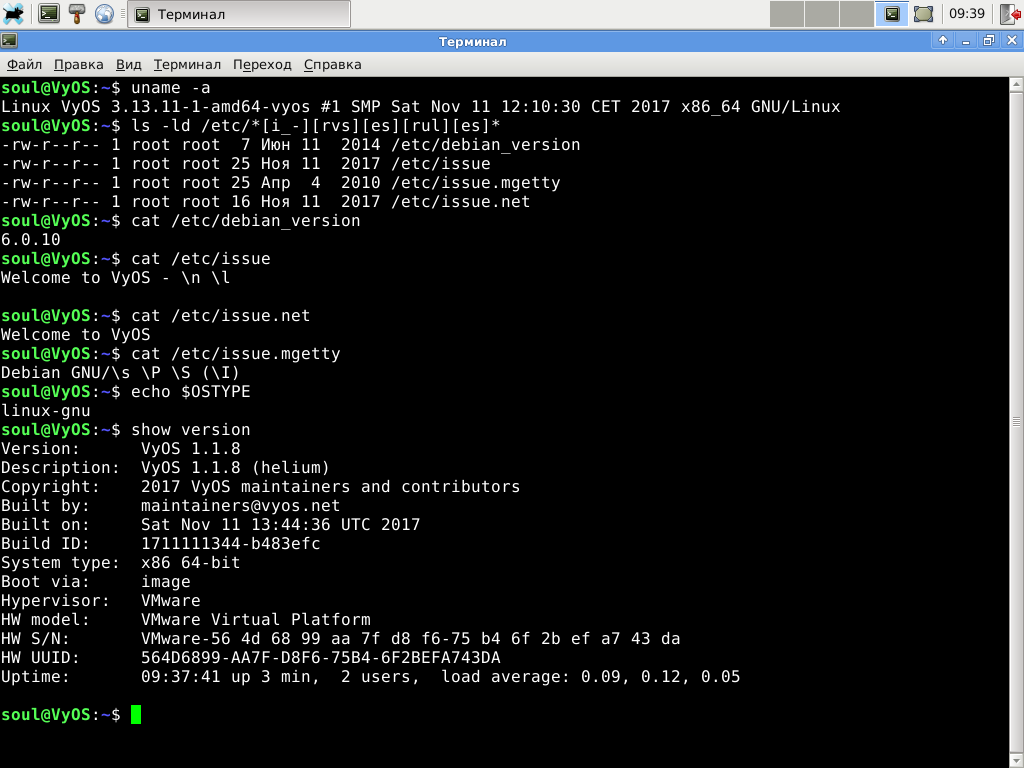Maximize the Терминал window

coord(989,40)
